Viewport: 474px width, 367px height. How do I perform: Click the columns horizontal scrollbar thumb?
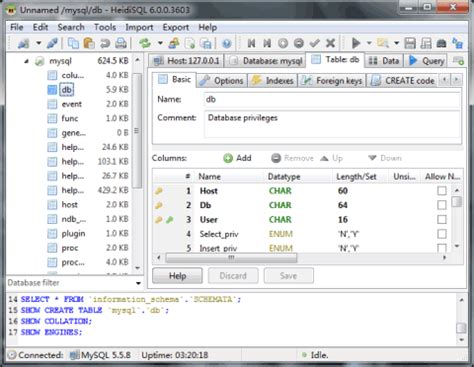(x=231, y=258)
